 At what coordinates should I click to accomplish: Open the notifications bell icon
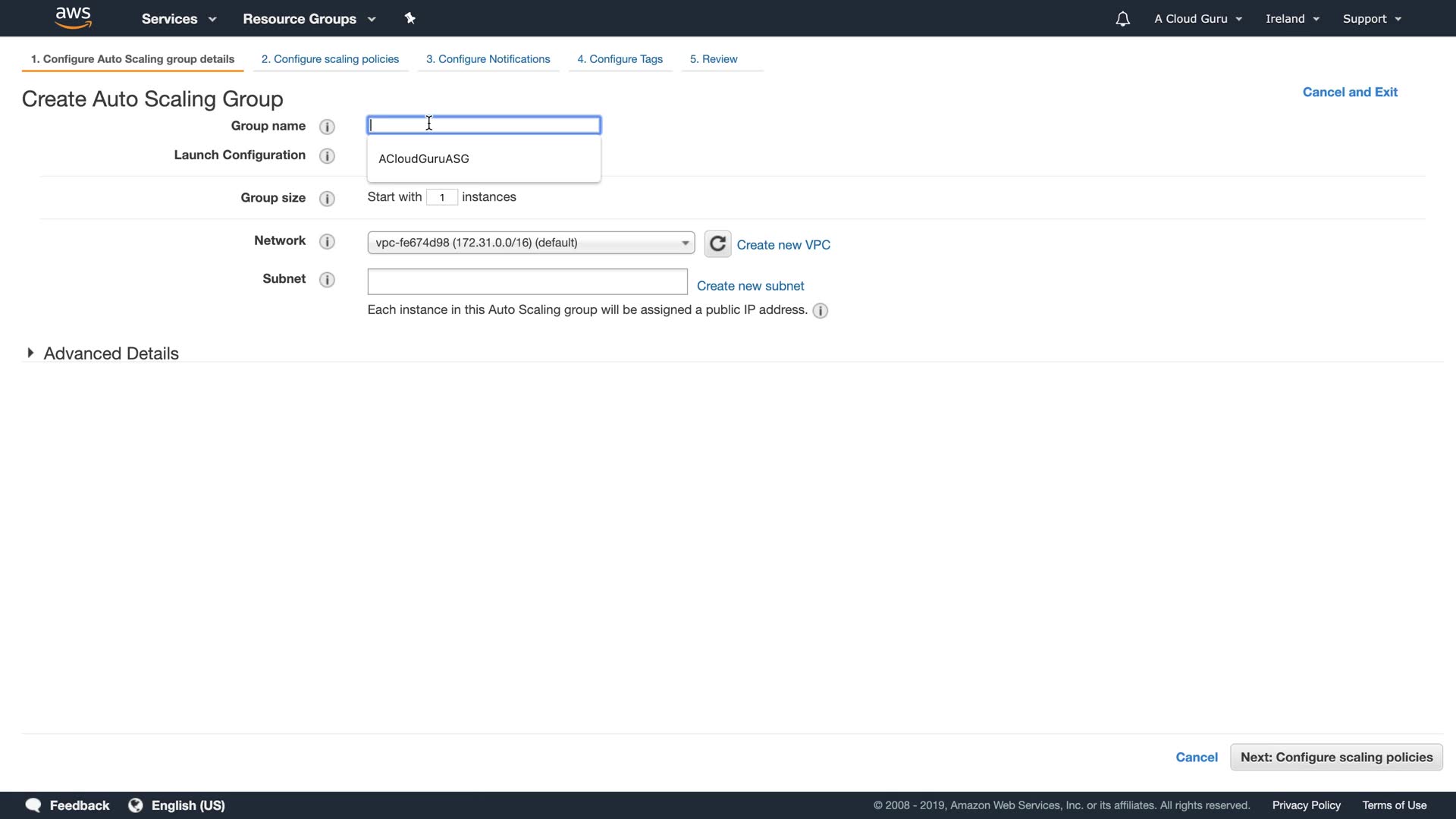click(x=1122, y=19)
